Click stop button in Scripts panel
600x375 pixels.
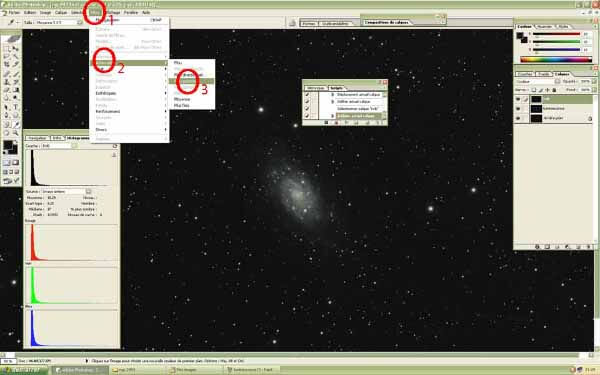click(326, 123)
